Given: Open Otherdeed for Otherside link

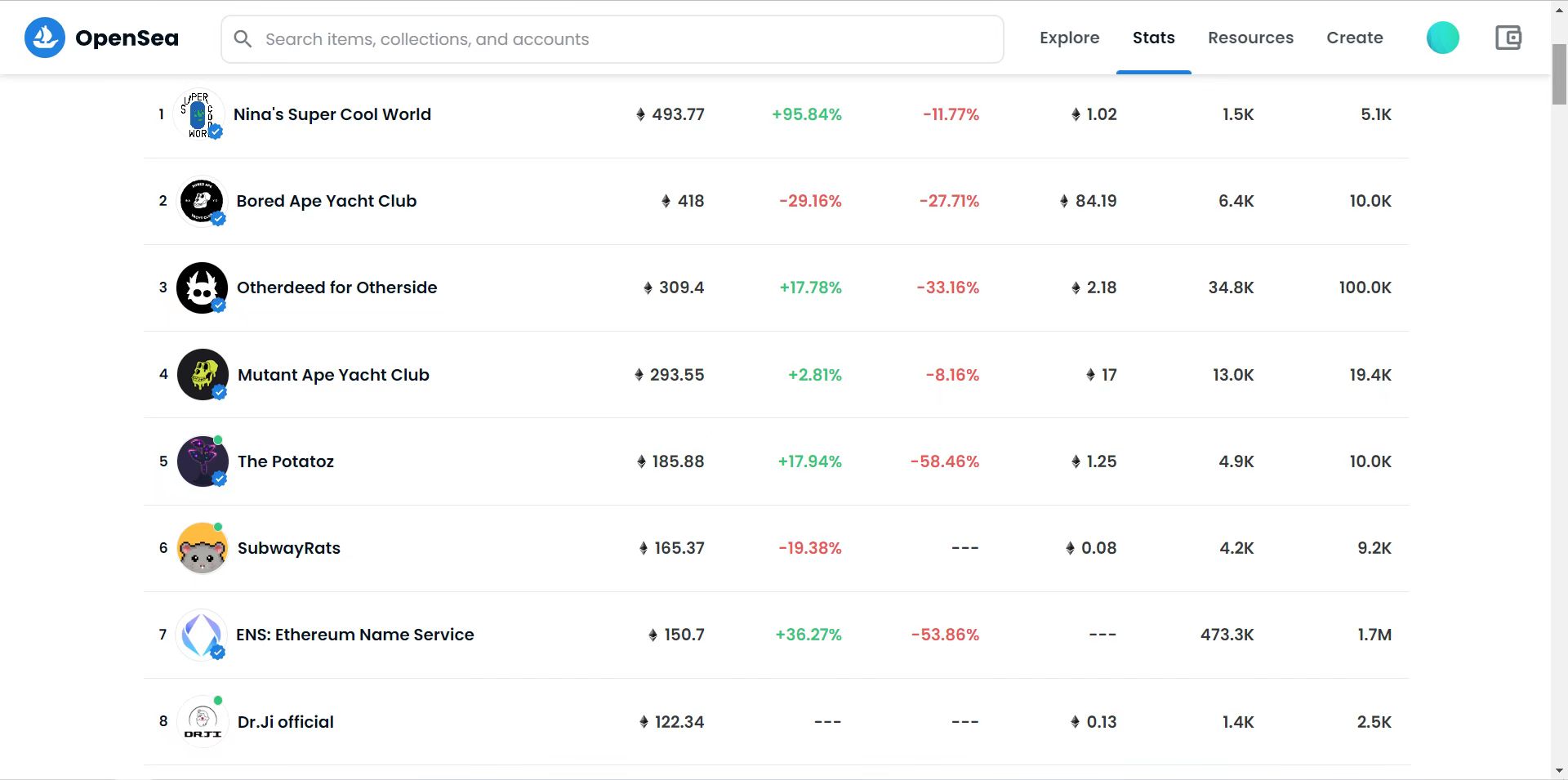Looking at the screenshot, I should pos(337,287).
